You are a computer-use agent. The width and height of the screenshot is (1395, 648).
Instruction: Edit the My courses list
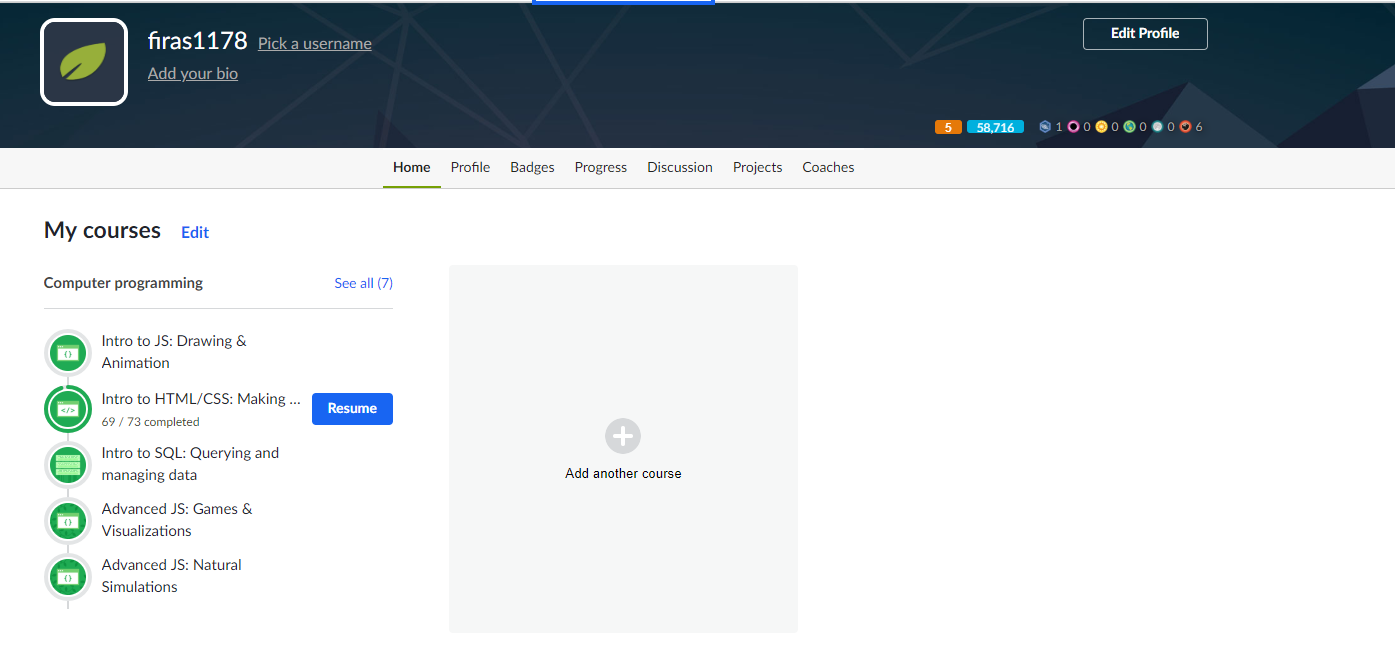click(x=195, y=232)
